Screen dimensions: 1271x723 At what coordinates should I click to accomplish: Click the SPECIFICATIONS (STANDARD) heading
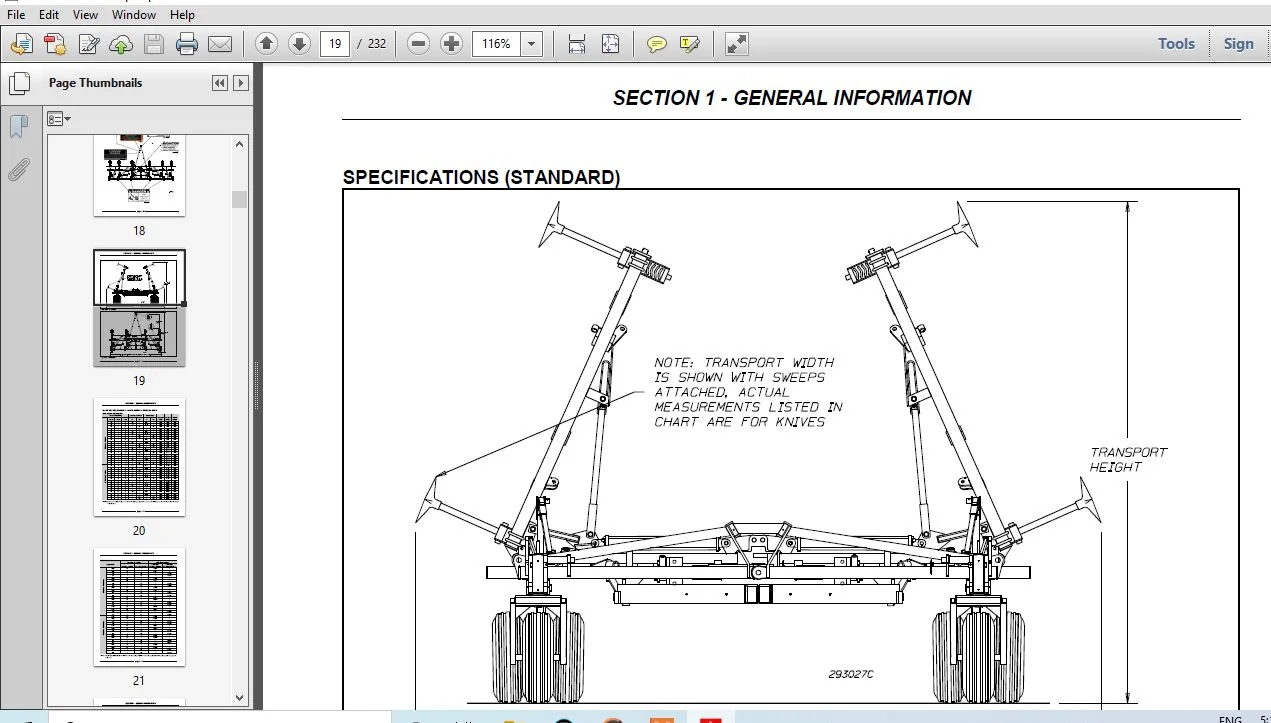481,177
